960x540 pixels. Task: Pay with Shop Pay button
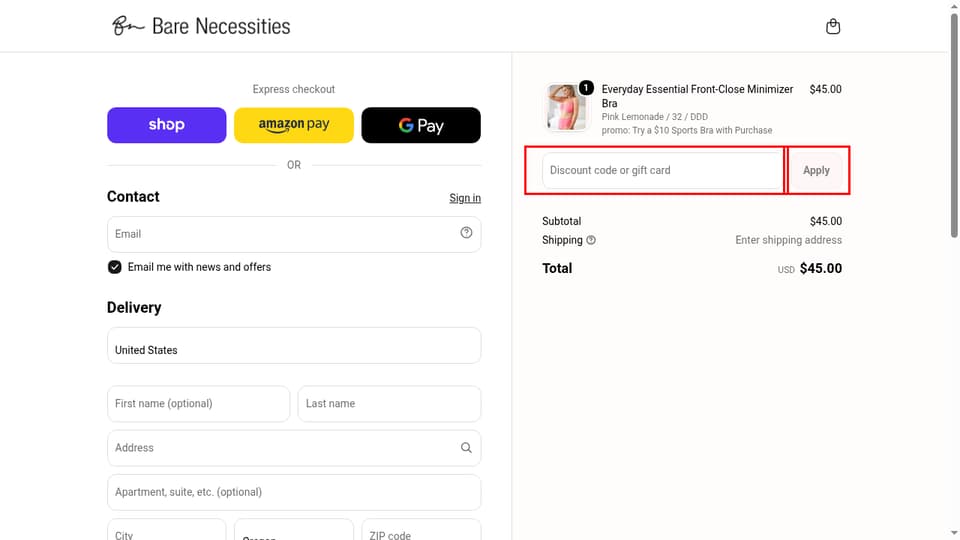tap(167, 125)
